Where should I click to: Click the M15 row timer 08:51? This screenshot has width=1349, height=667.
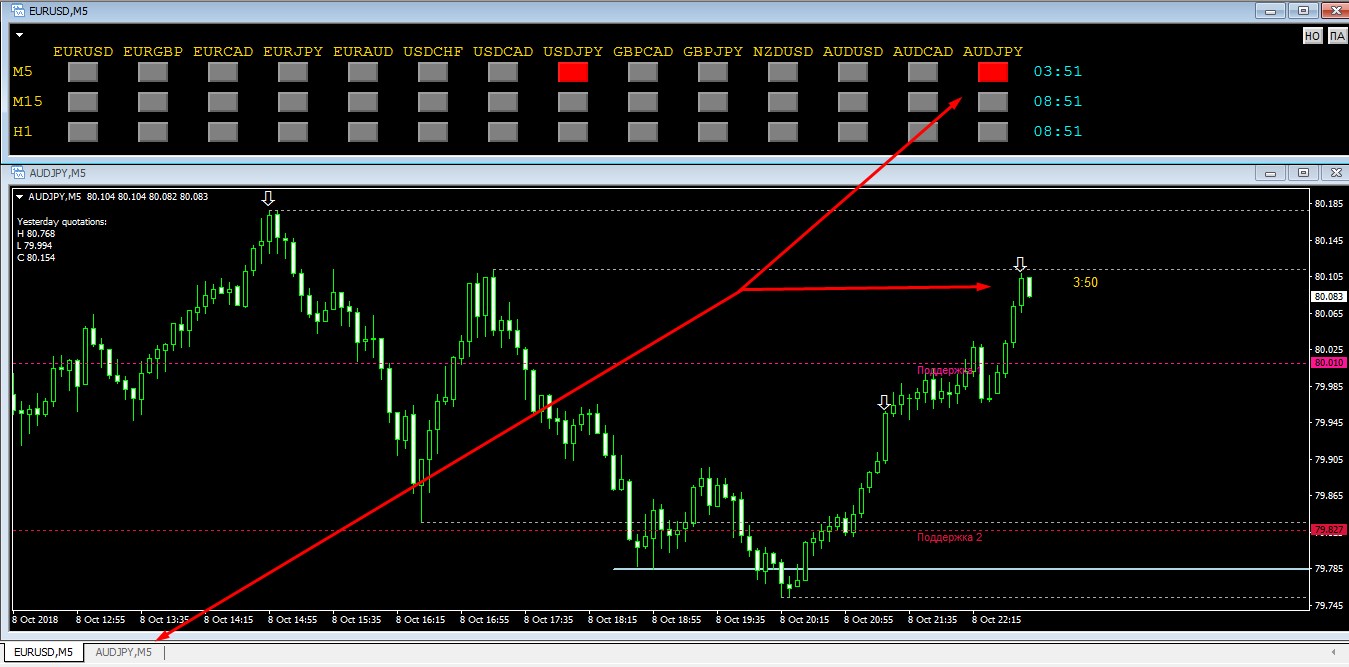point(1058,102)
